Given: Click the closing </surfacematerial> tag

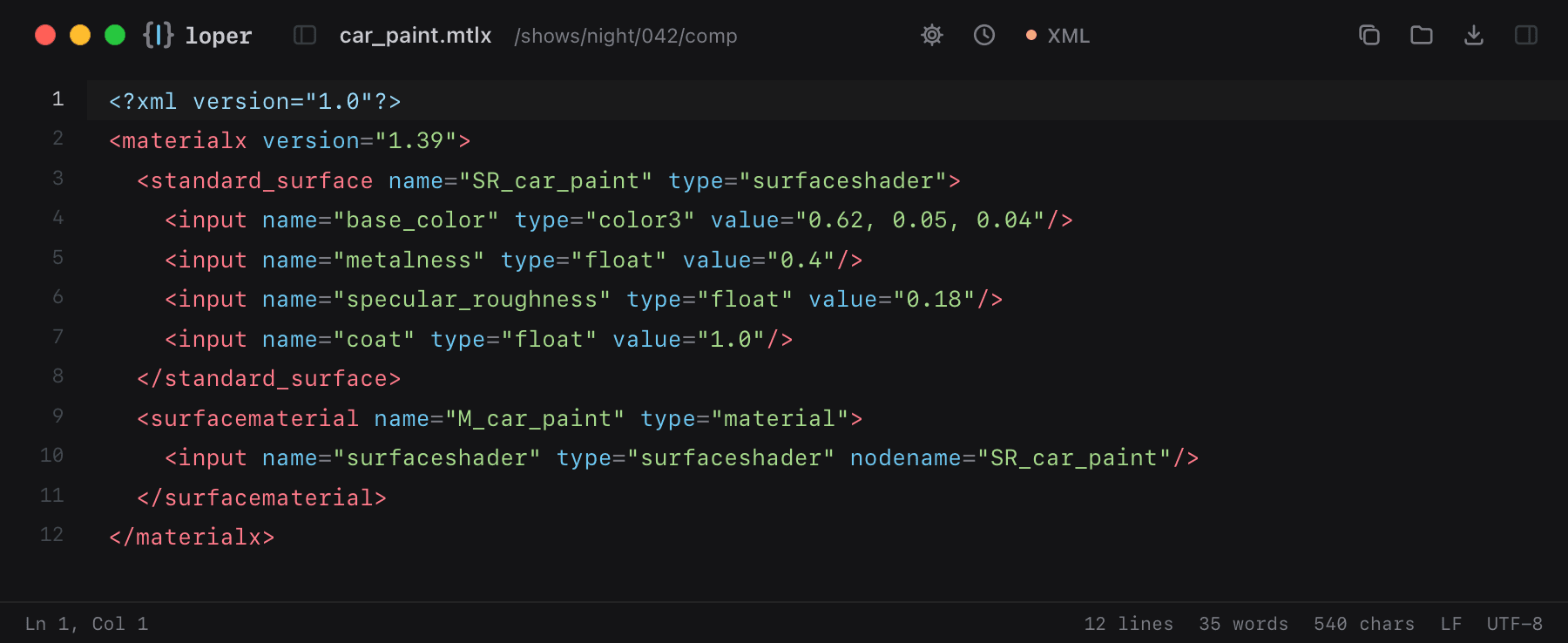Looking at the screenshot, I should tap(262, 497).
